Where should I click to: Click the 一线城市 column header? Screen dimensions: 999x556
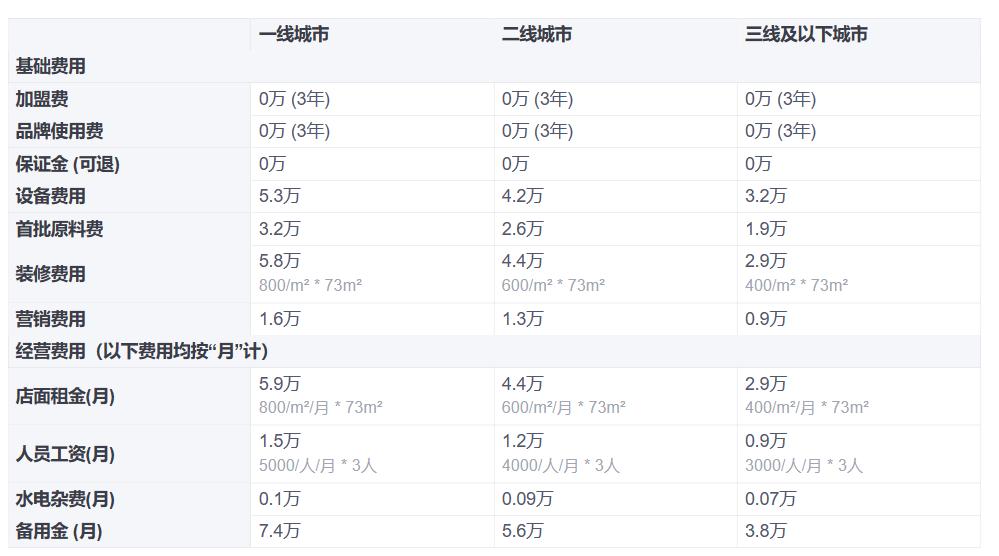(293, 34)
